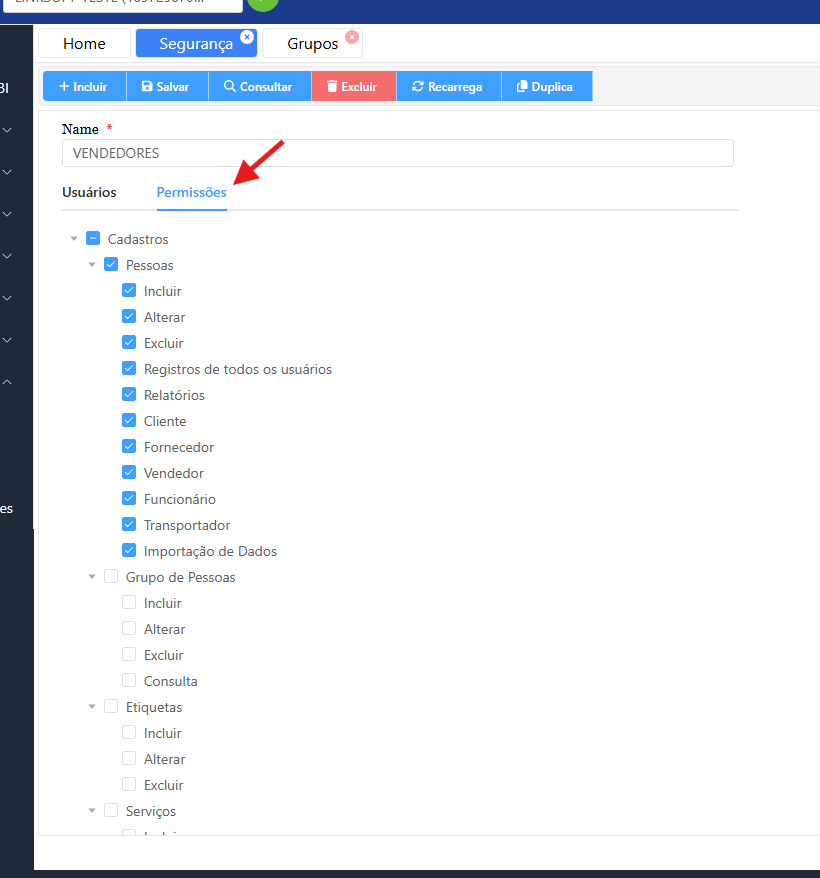The width and height of the screenshot is (820, 878).
Task: Uncheck Registros de todos os usuários
Action: (x=129, y=369)
